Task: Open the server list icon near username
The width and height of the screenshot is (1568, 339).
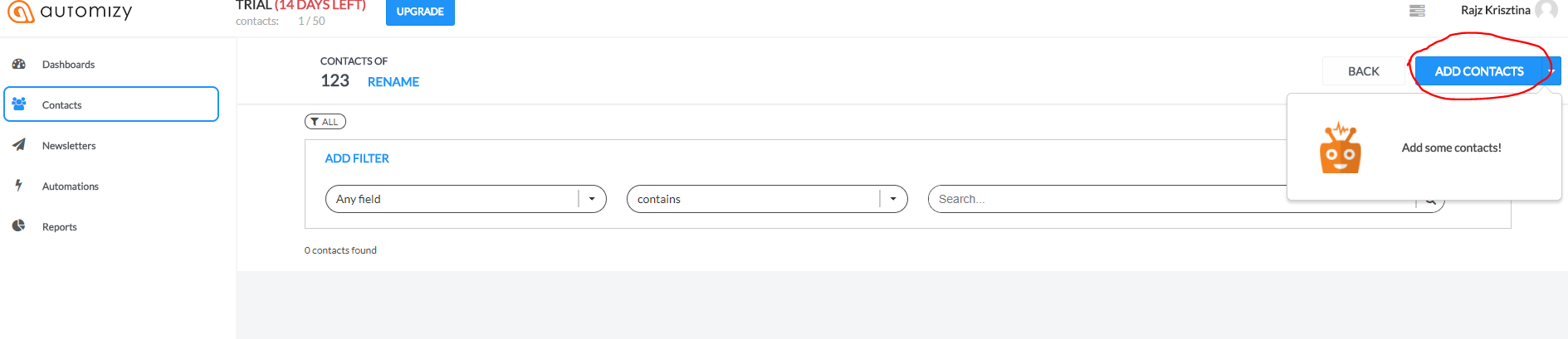Action: pyautogui.click(x=1417, y=11)
